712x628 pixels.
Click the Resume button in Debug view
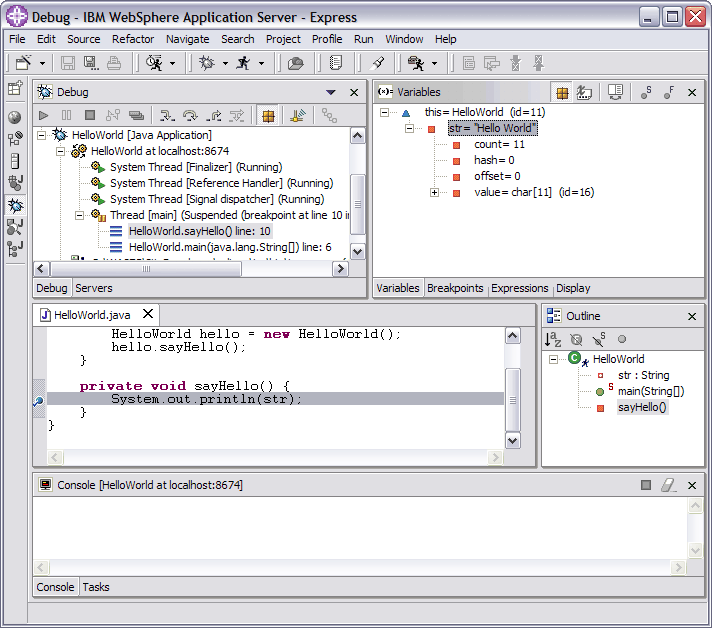[x=44, y=115]
